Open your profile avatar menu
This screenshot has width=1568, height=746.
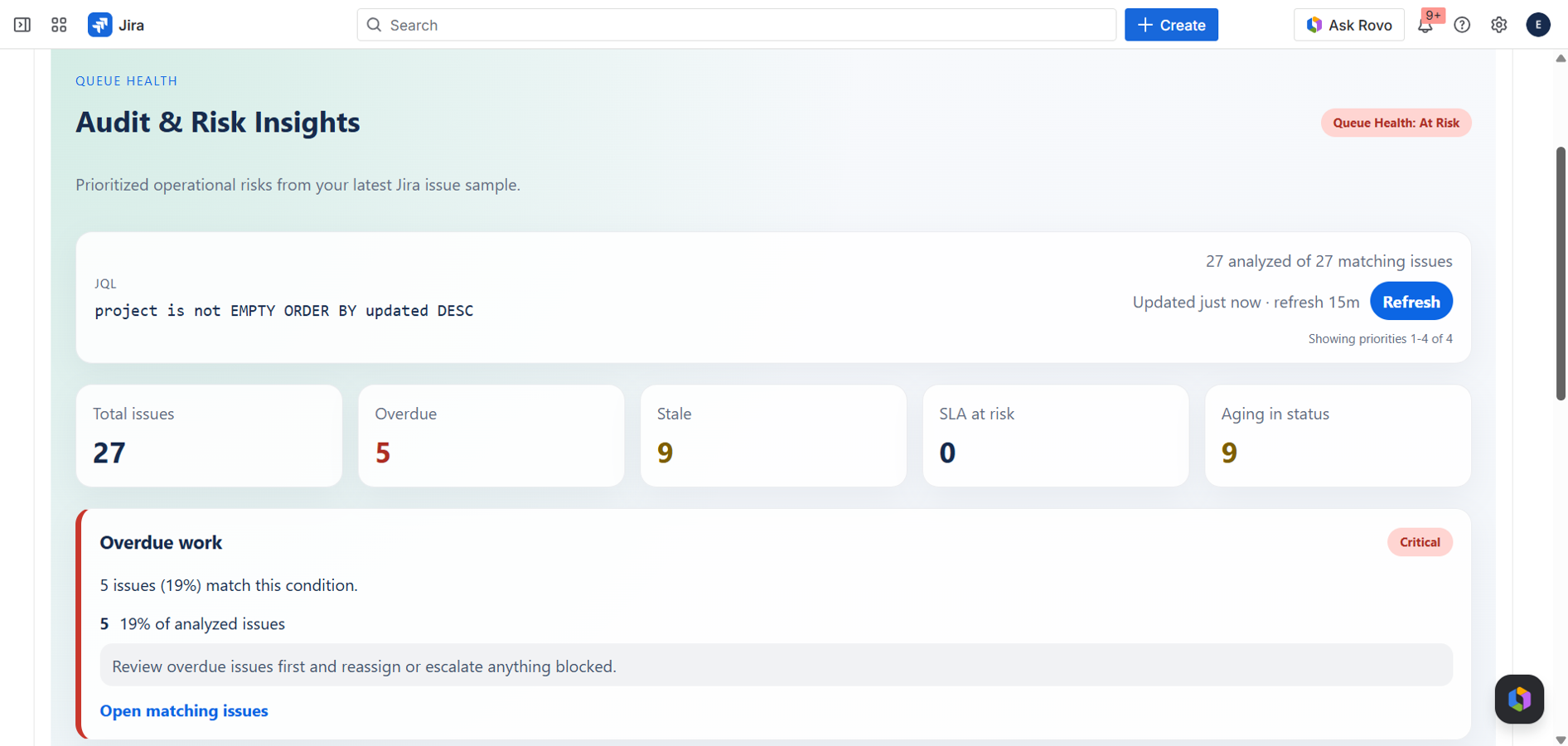(x=1538, y=25)
